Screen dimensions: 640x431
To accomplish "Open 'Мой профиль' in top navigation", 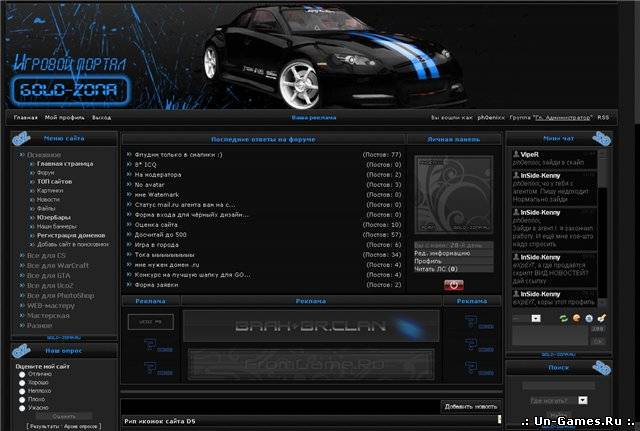I will point(64,117).
